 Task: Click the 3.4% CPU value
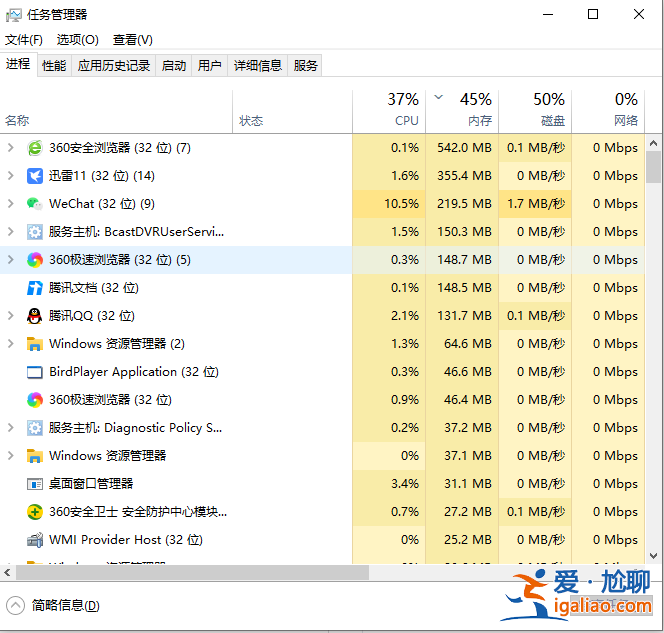[x=404, y=484]
